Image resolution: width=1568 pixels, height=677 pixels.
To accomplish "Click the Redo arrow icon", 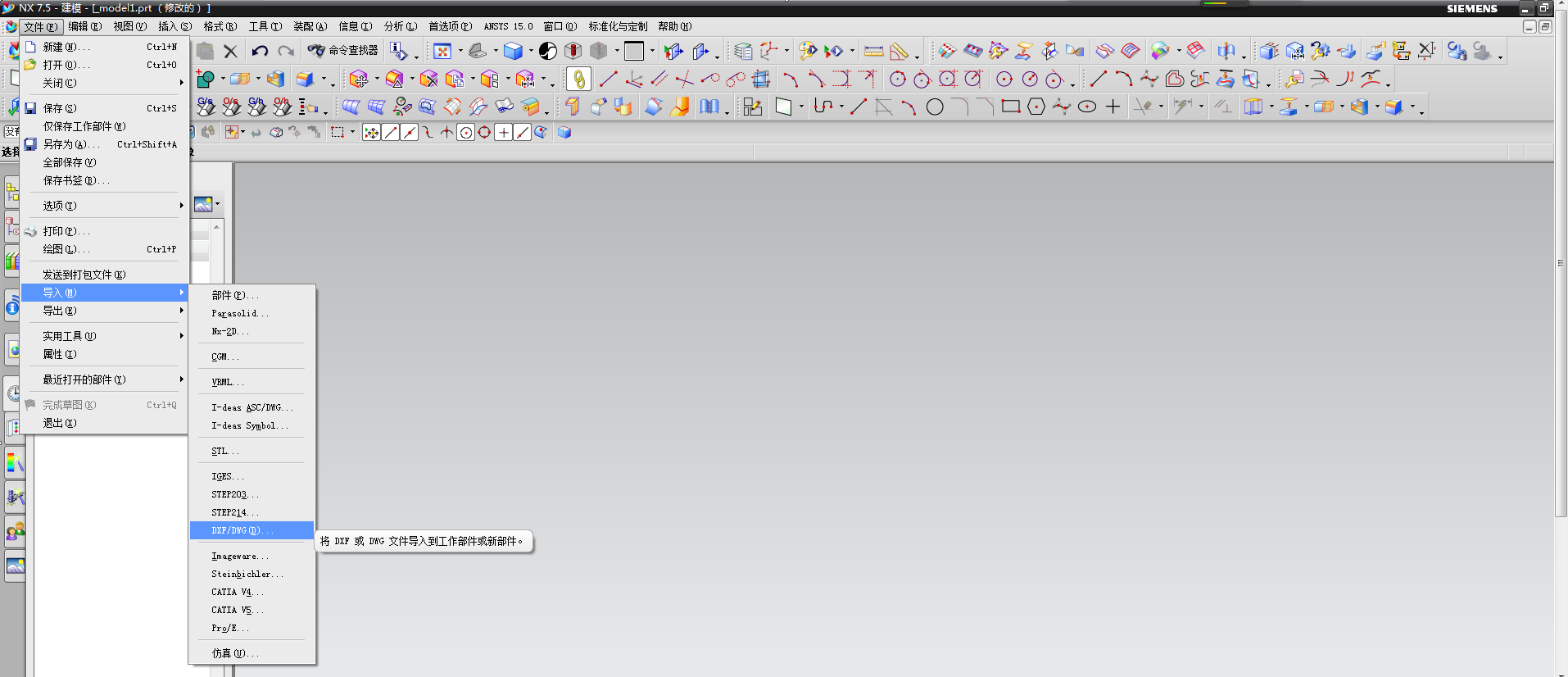I will [x=285, y=52].
